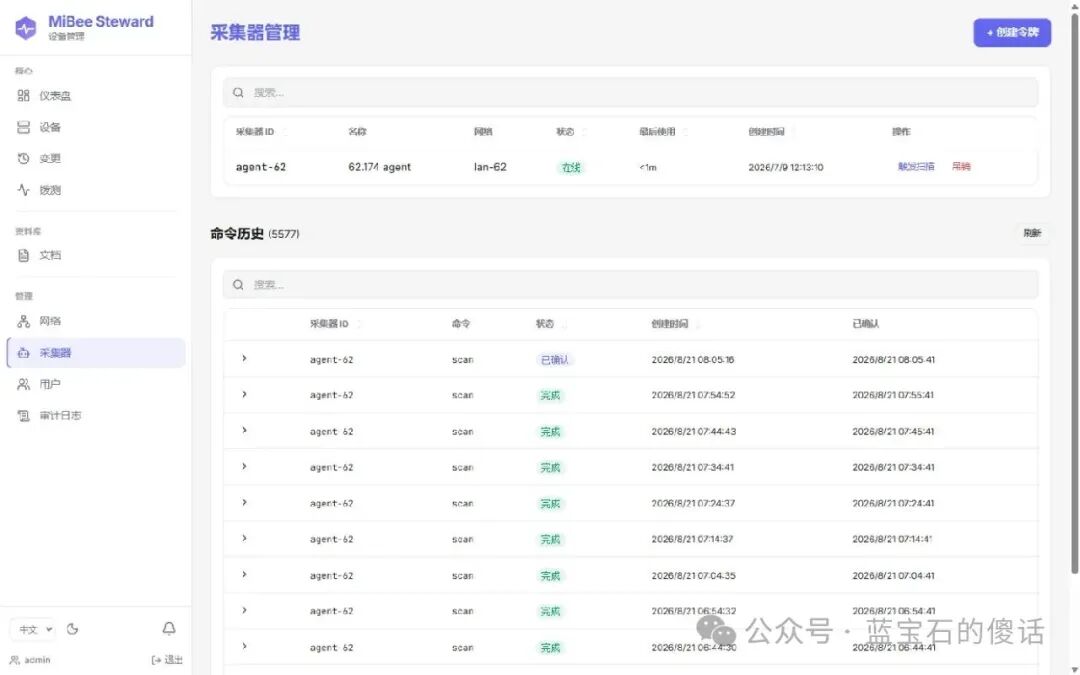Sort collectors by 状态 column header
Viewport: 1080px width, 675px height.
pos(571,132)
